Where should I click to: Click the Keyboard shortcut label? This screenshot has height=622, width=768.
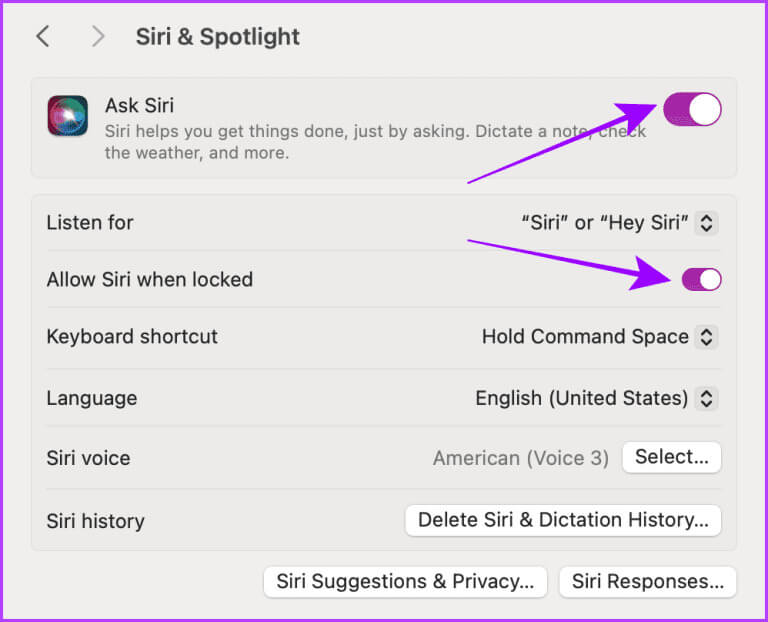point(132,337)
